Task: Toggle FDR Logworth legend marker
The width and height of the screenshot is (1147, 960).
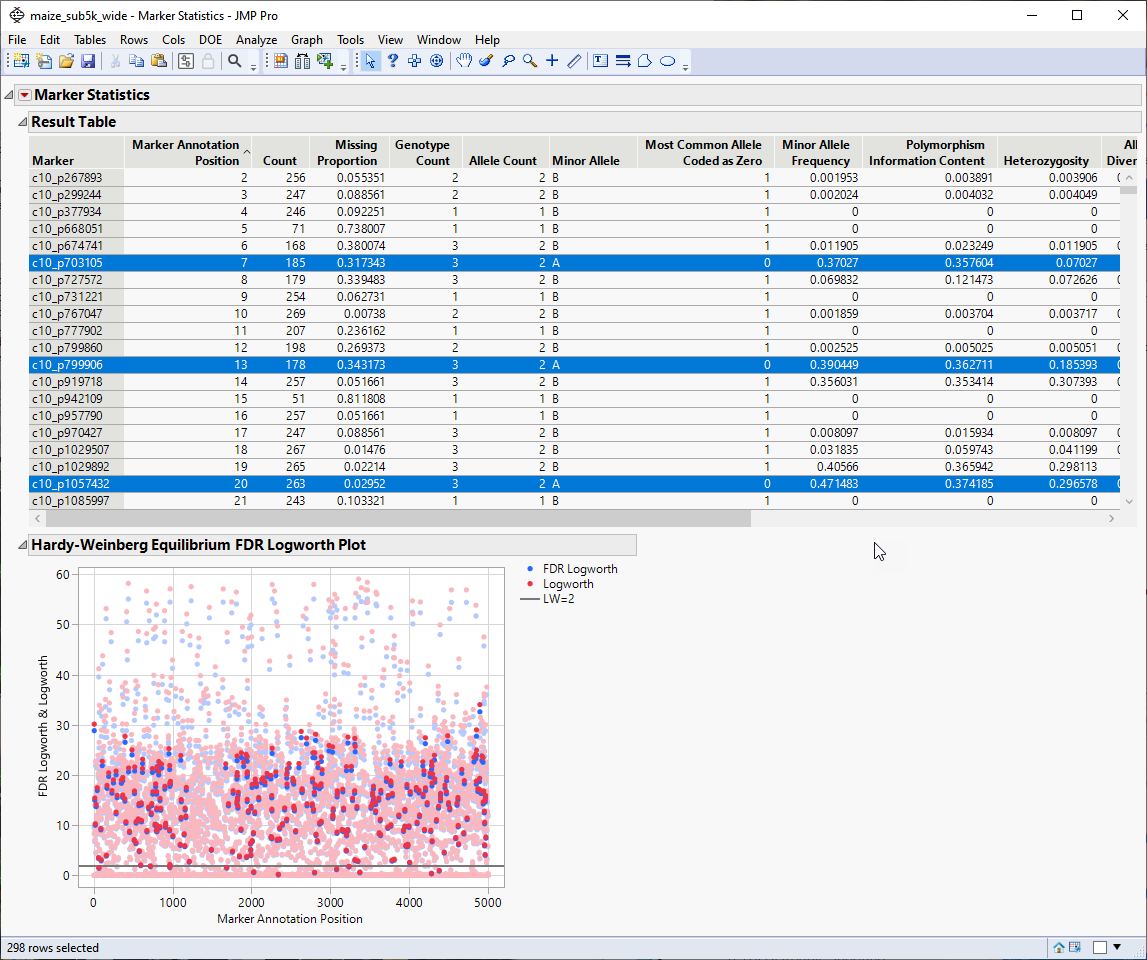Action: [x=528, y=569]
